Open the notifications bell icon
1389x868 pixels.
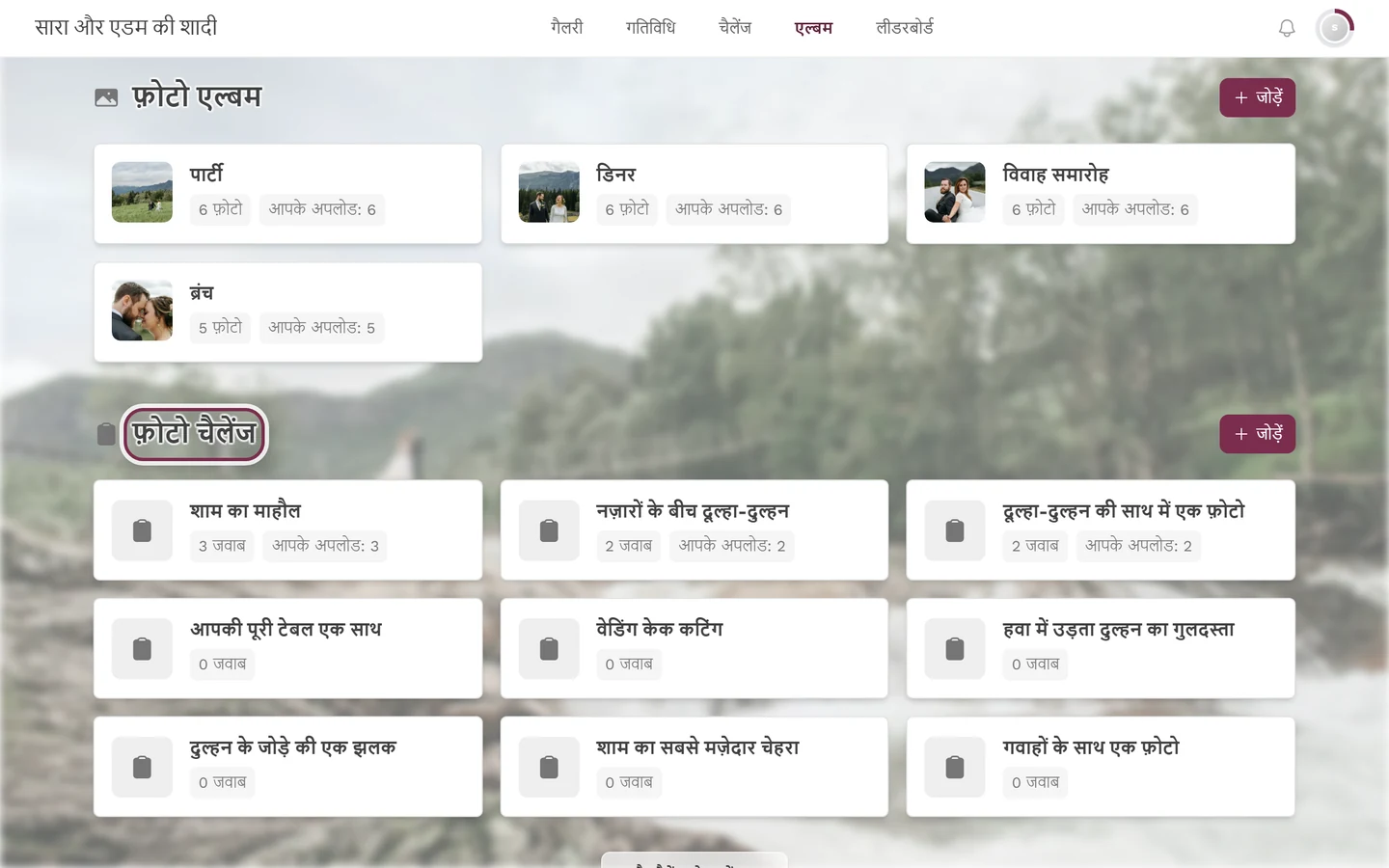[x=1287, y=28]
